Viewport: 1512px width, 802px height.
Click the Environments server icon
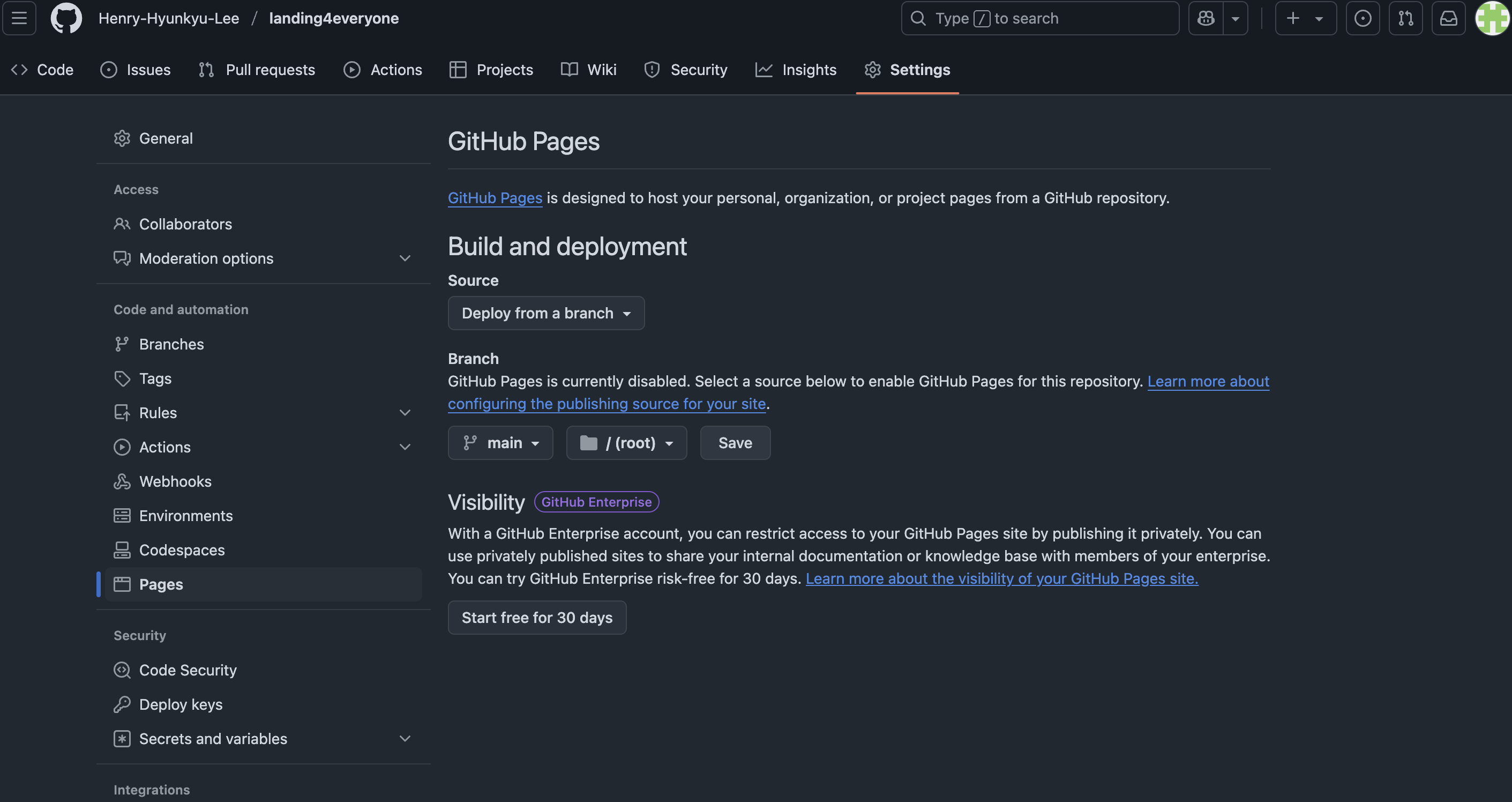pos(122,516)
